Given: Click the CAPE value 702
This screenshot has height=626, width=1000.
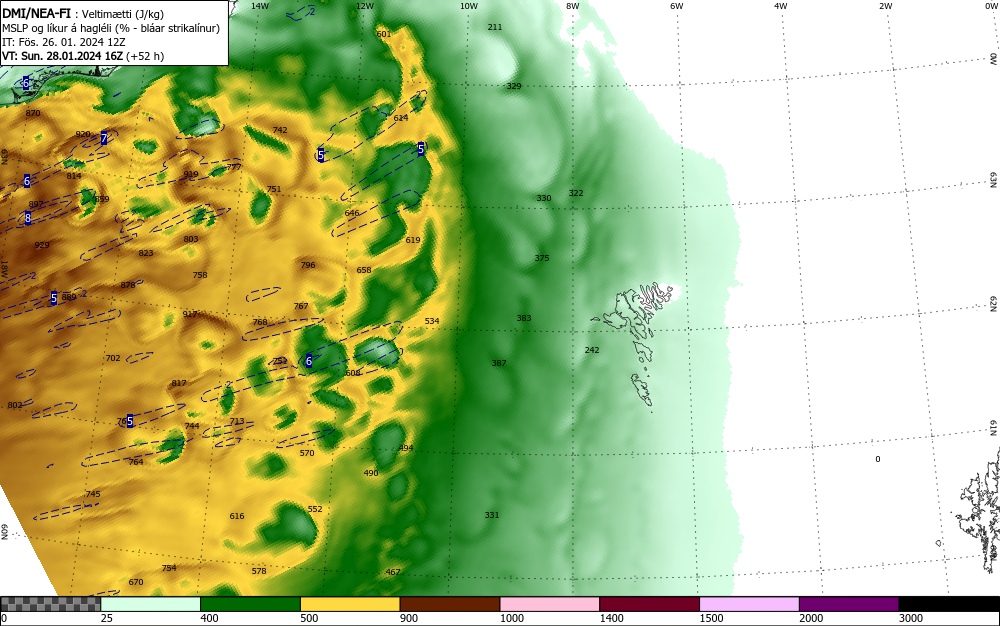Looking at the screenshot, I should coord(113,358).
